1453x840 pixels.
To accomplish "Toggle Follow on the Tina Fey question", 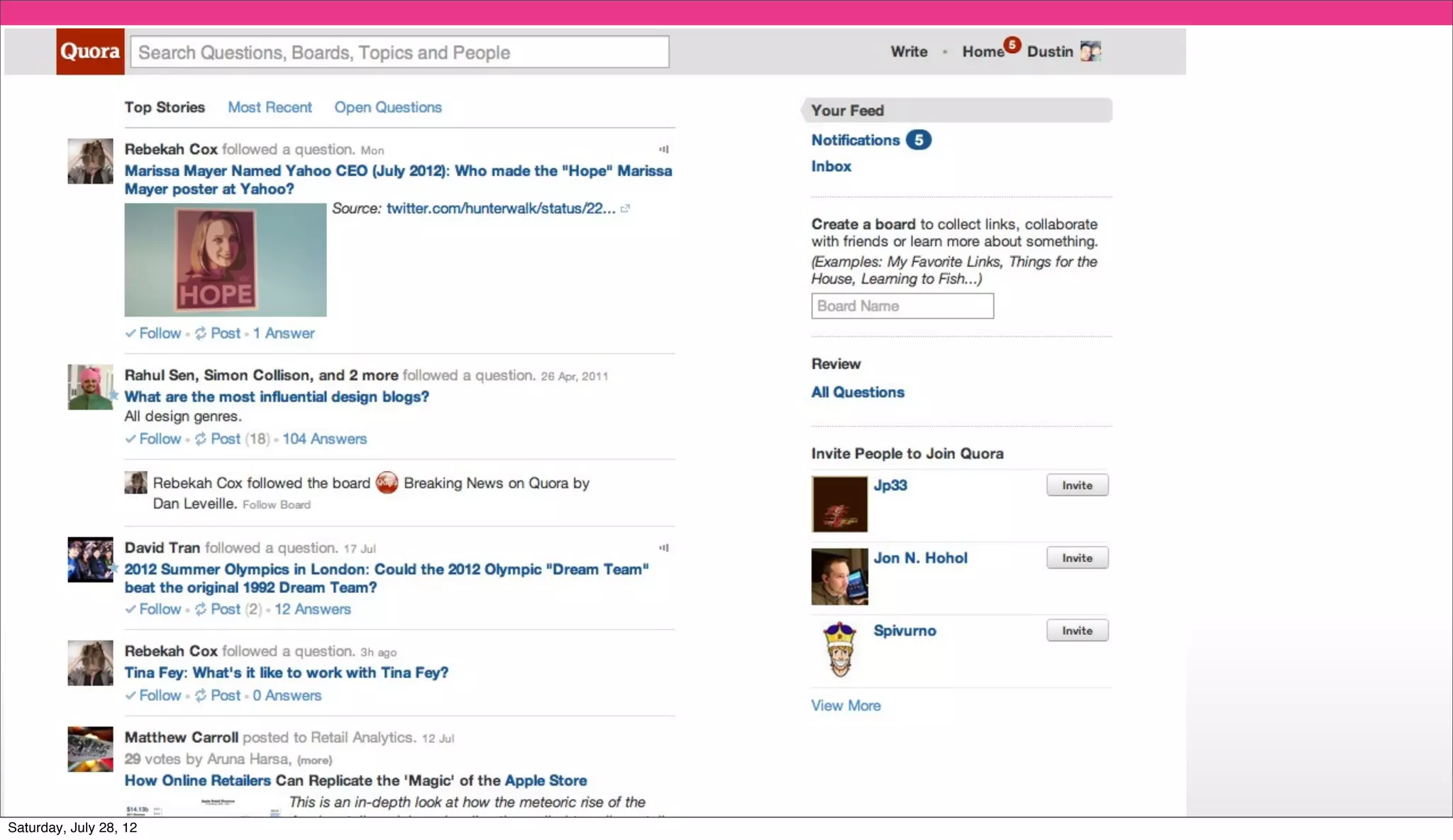I will [x=159, y=696].
